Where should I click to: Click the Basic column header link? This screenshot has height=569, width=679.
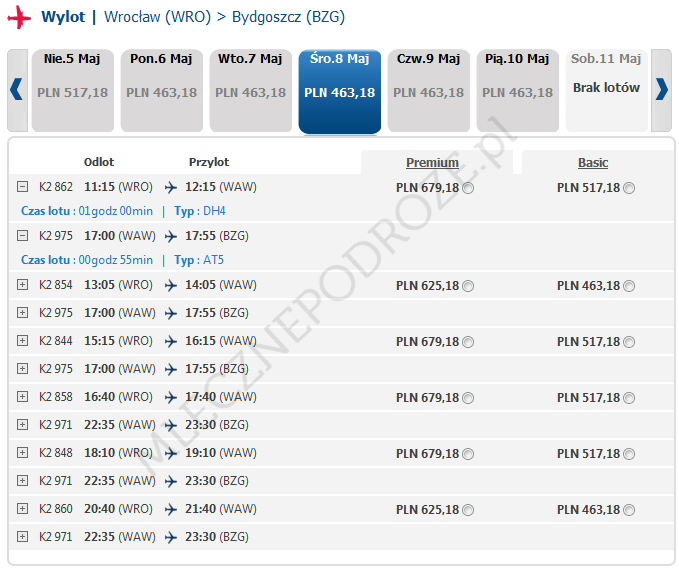click(593, 163)
